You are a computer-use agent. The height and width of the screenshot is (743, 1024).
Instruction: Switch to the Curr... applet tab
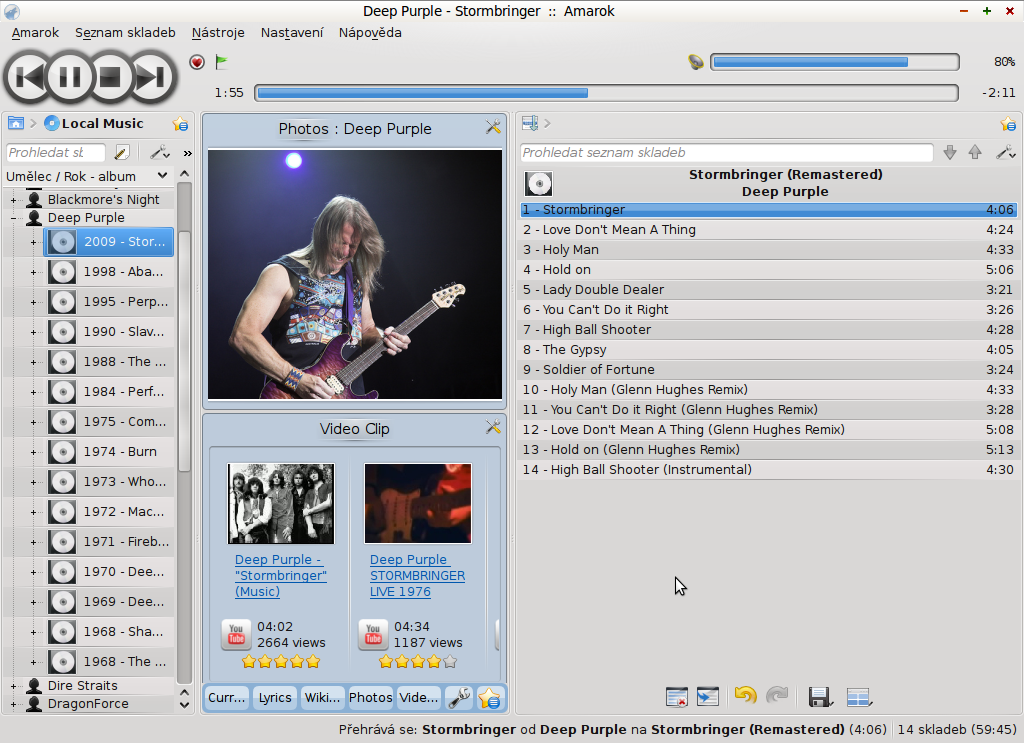227,698
